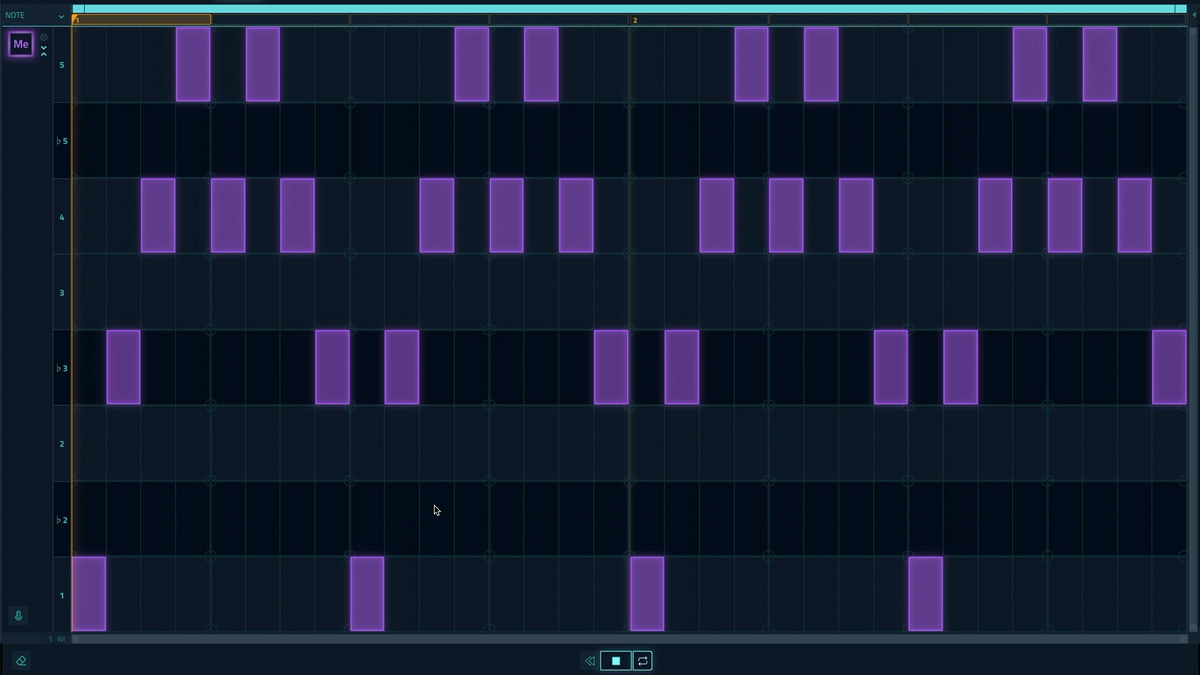Click the cyan overview zoom bar at top
1200x675 pixels.
click(x=628, y=8)
